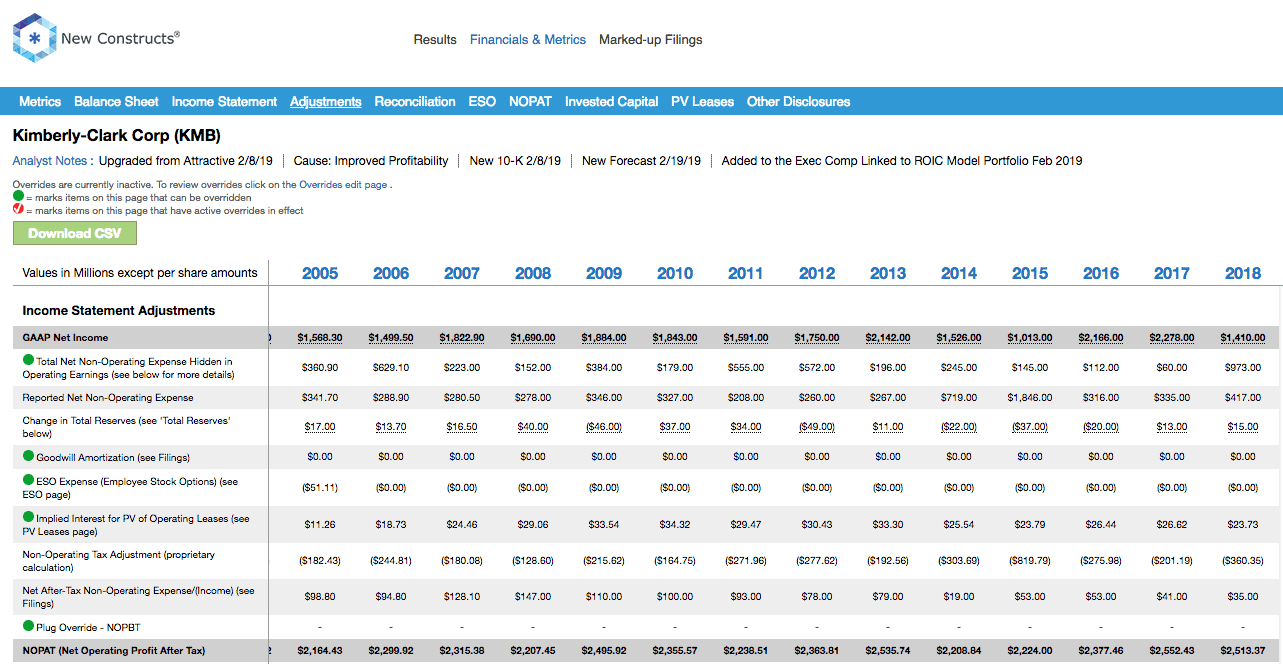Click the Income Statement Adjustments section title

[119, 311]
